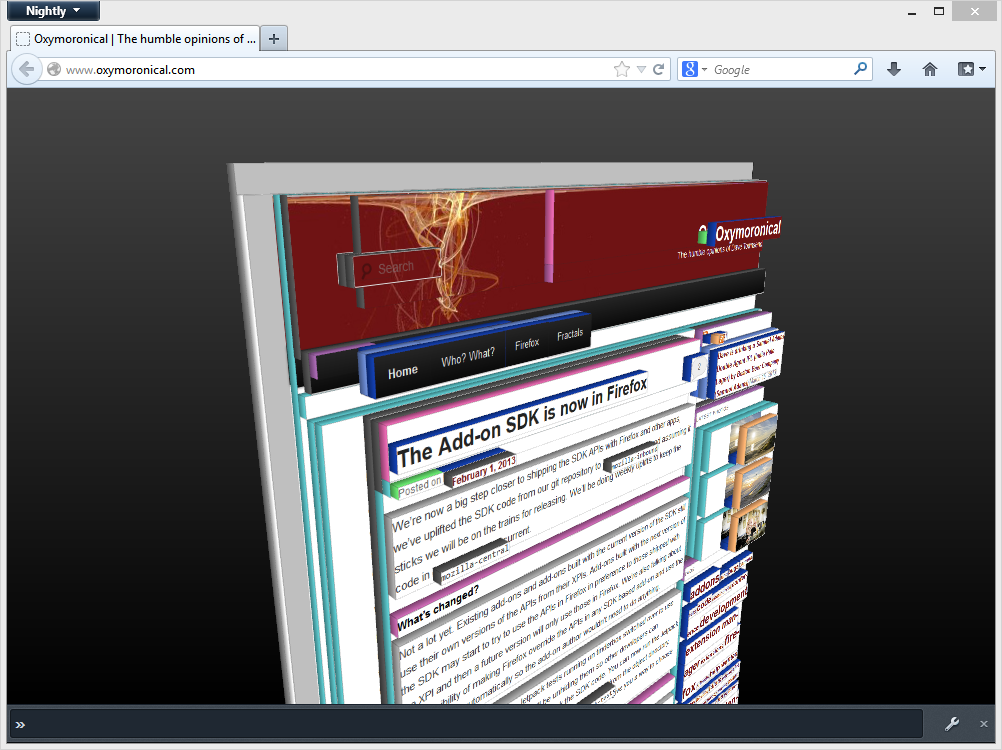The height and width of the screenshot is (750, 1002).
Task: Run search with magnifier icon
Action: pyautogui.click(x=861, y=68)
